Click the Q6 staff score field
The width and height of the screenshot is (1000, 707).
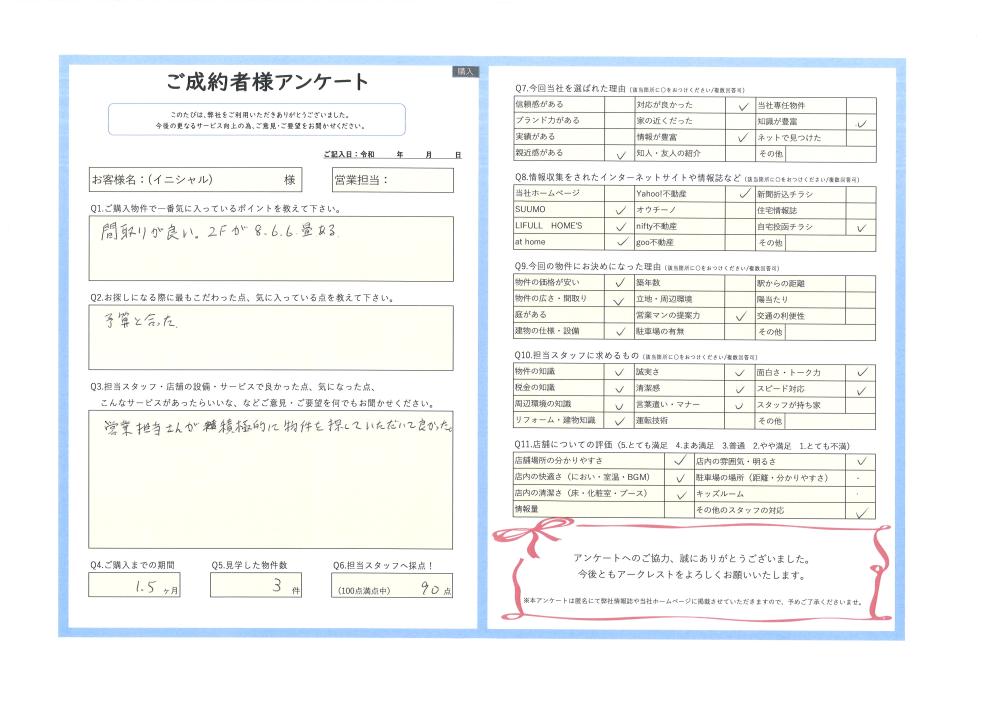[393, 587]
